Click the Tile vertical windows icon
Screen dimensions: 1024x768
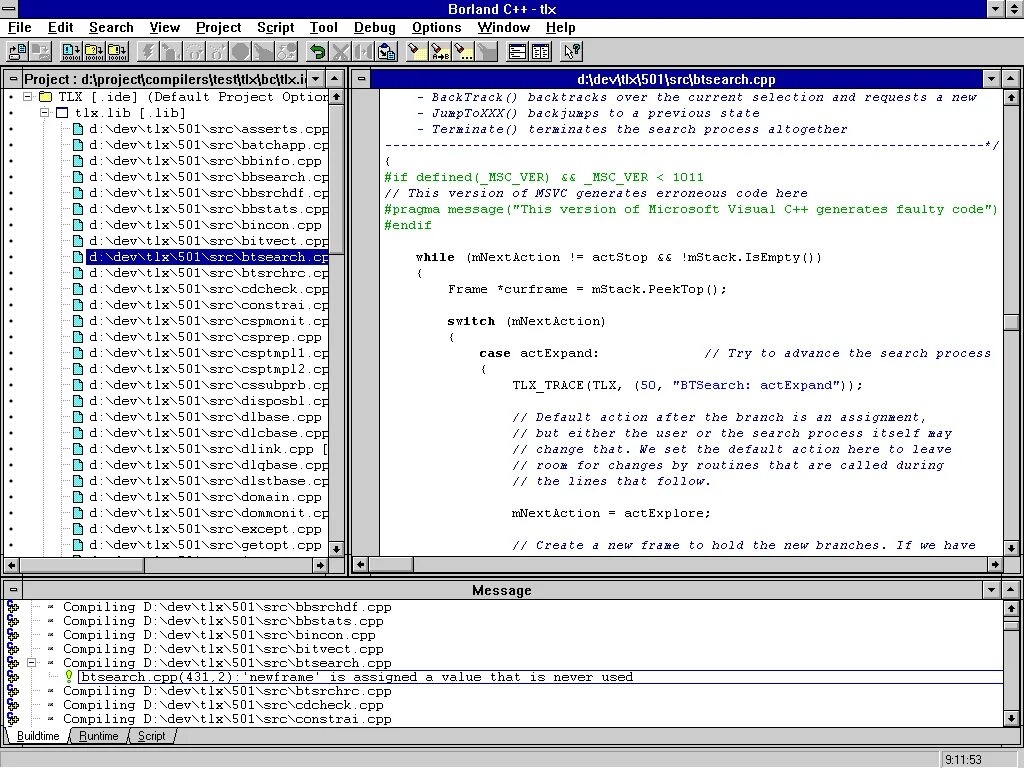click(541, 52)
